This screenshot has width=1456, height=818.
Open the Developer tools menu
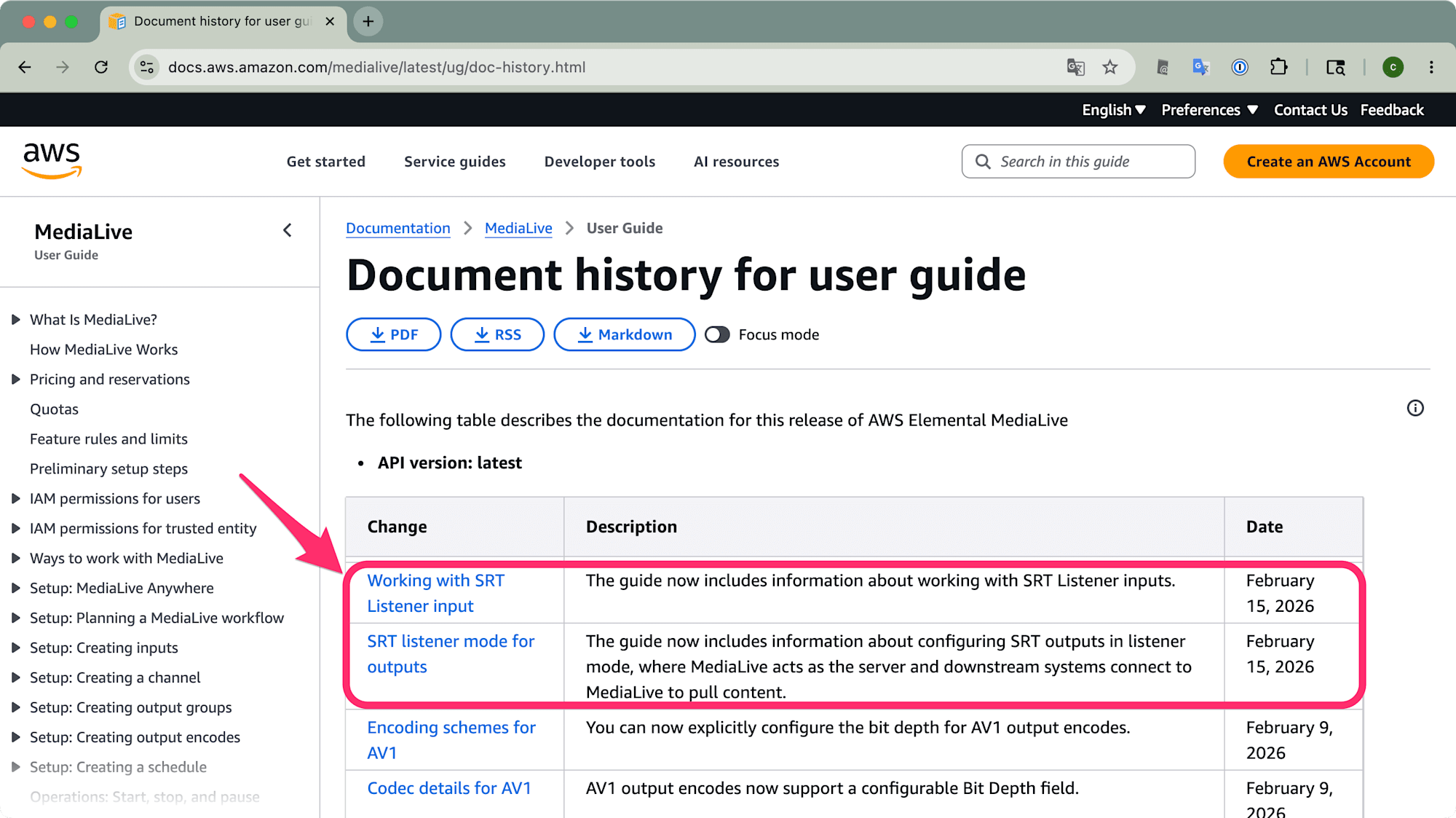[x=600, y=162]
